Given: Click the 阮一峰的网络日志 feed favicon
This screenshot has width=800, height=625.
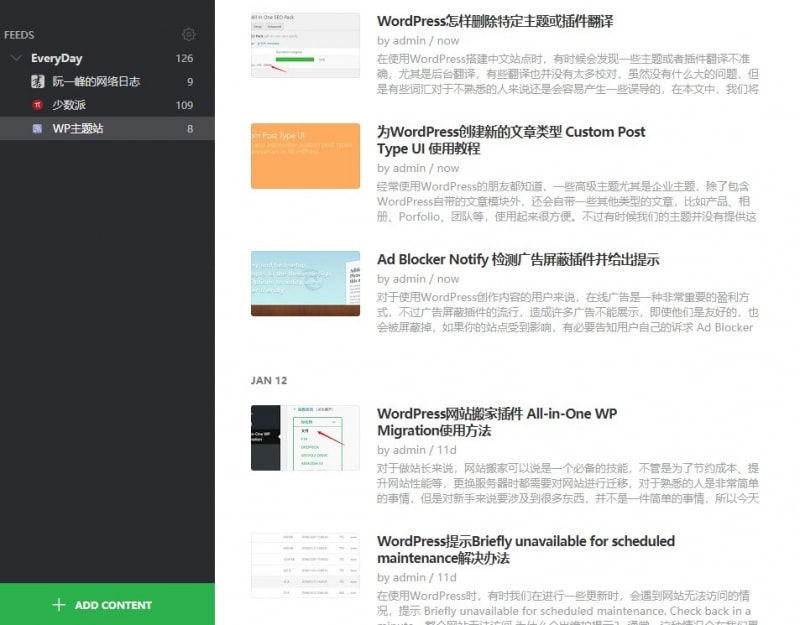Looking at the screenshot, I should coord(37,82).
